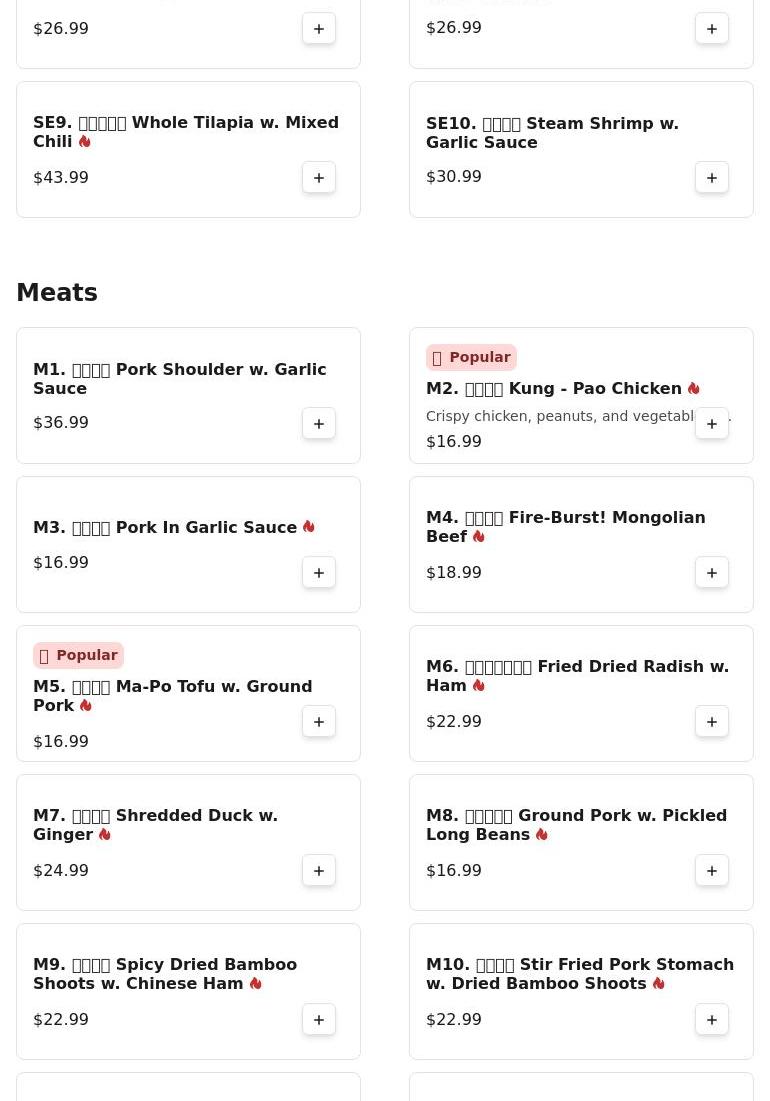
Task: Add M1 Pork Shoulder w. Garlic Sauce
Action: [x=319, y=424]
